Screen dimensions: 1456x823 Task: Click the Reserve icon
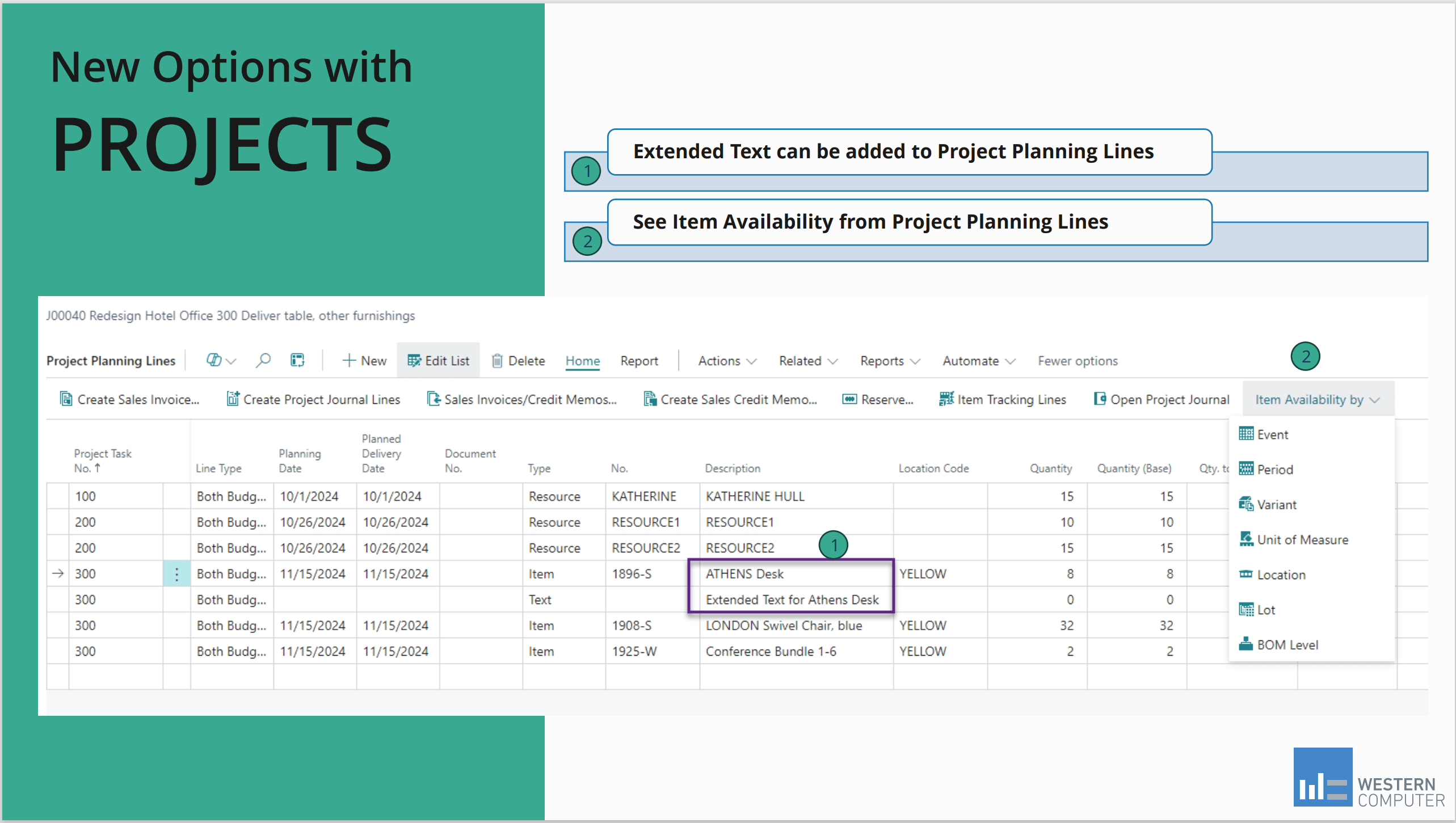tap(849, 399)
